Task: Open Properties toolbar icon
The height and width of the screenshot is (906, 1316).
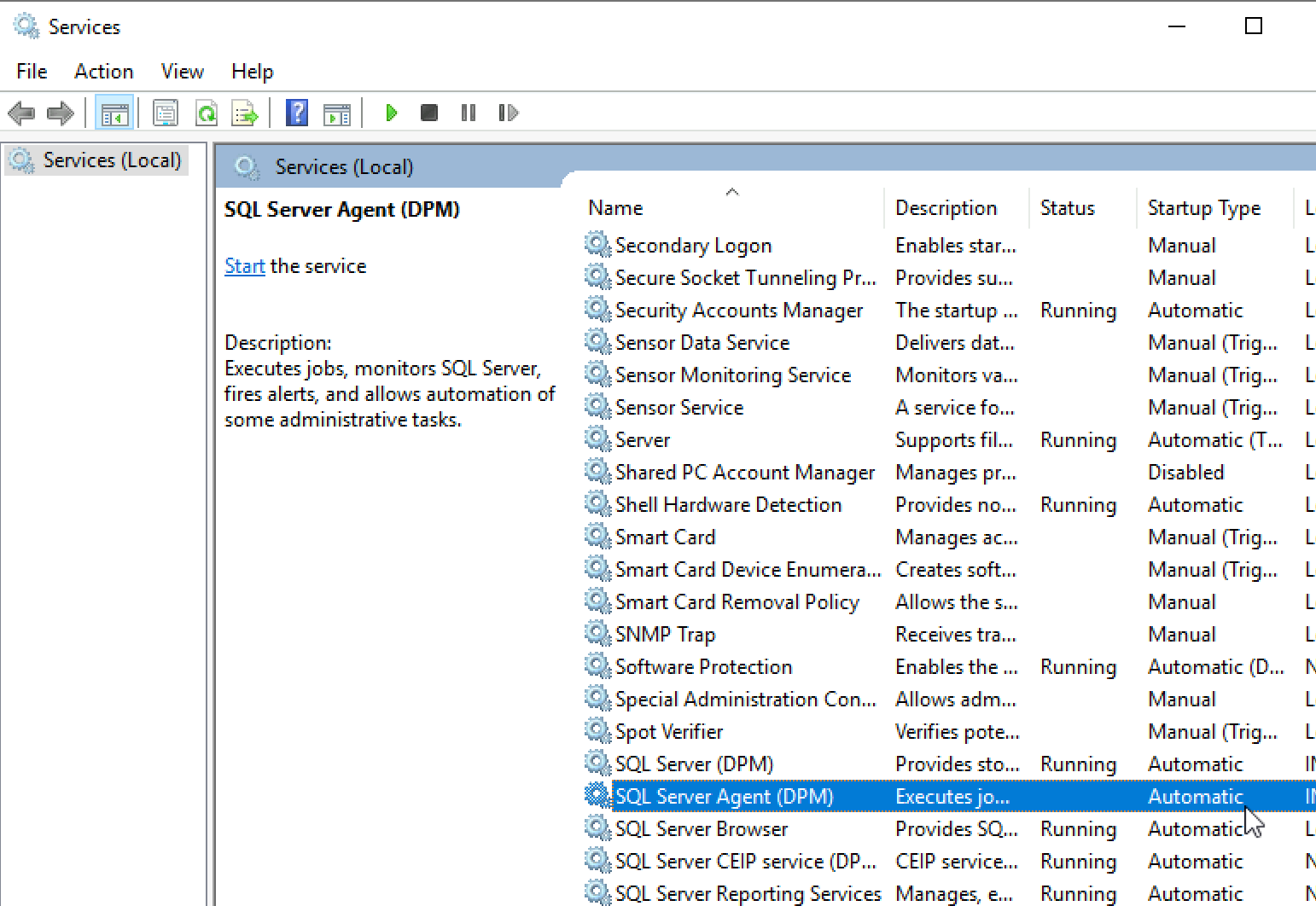Action: [x=166, y=113]
